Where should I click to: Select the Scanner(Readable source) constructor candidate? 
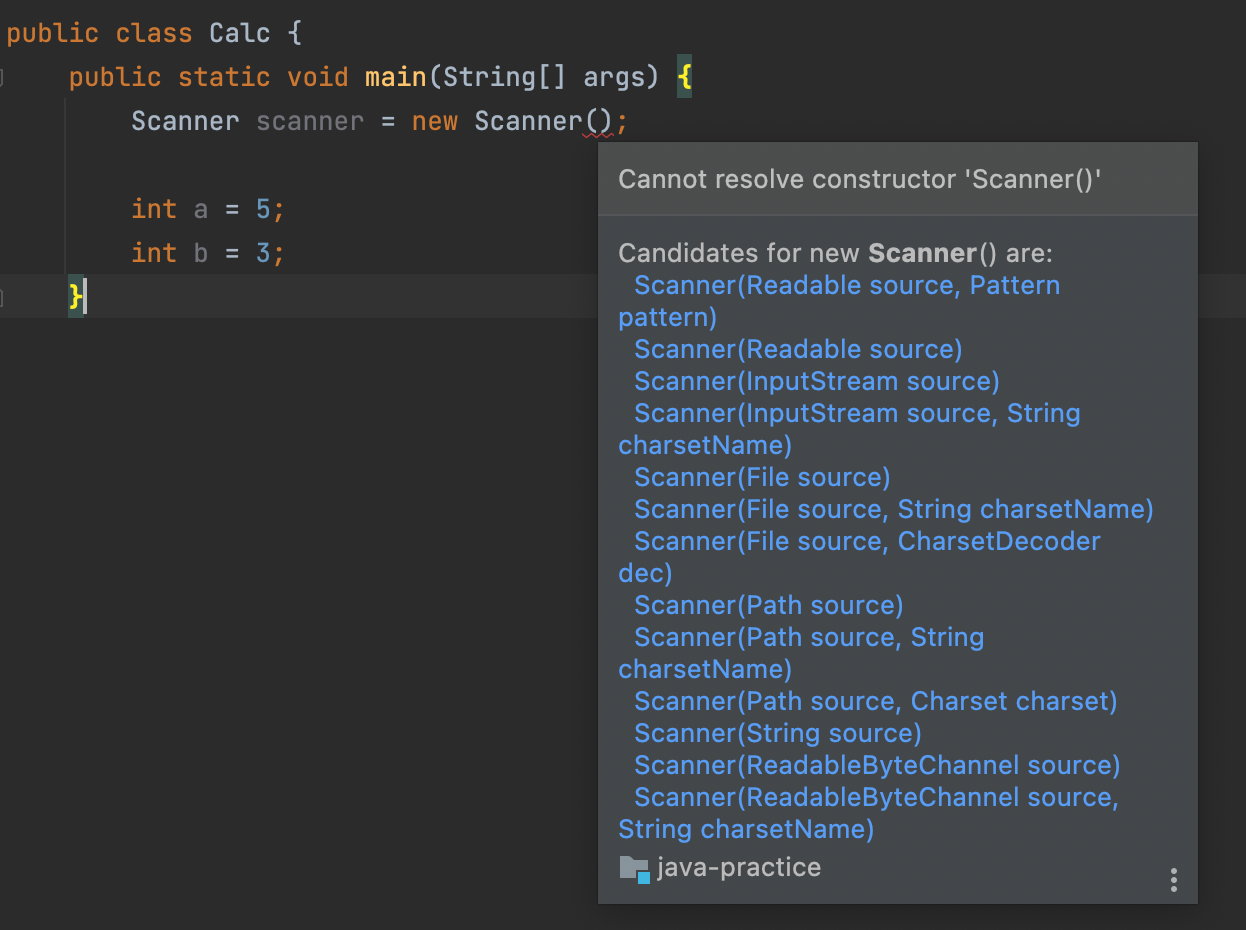(796, 349)
